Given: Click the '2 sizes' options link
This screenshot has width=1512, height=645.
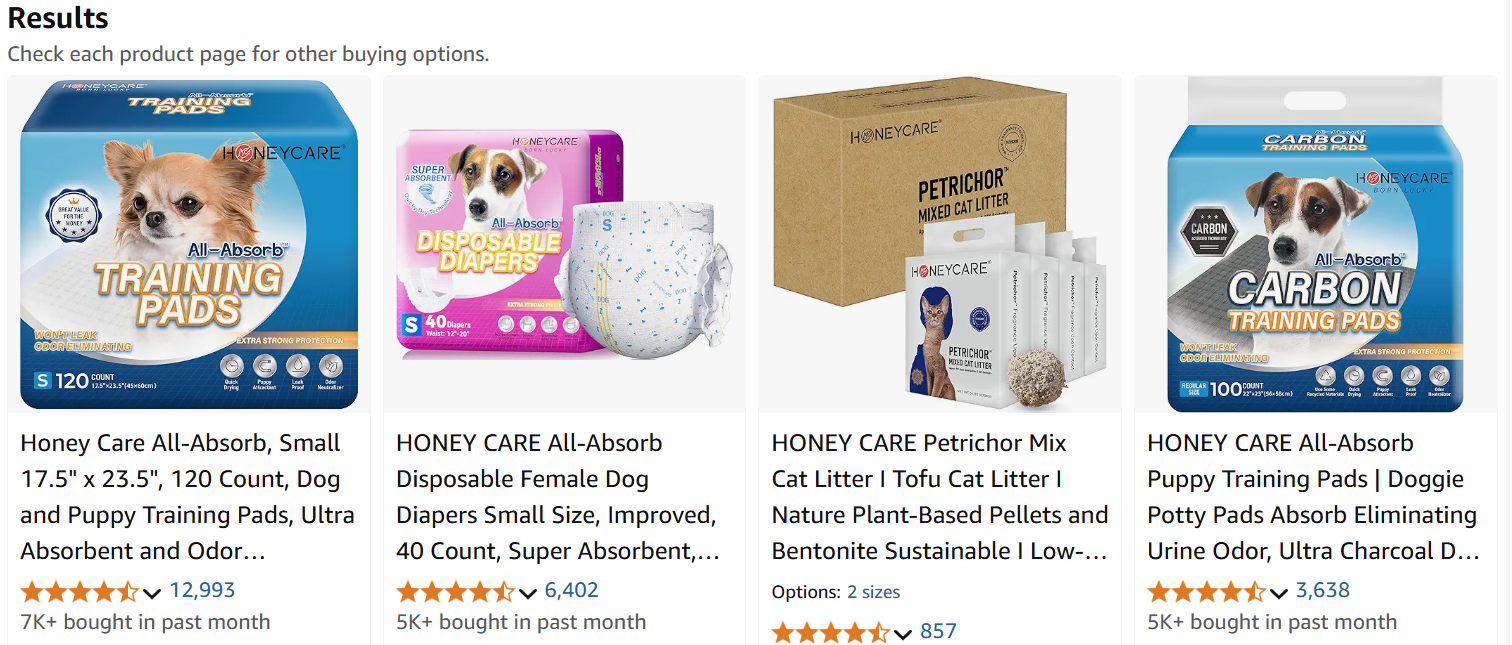Looking at the screenshot, I should point(873,592).
